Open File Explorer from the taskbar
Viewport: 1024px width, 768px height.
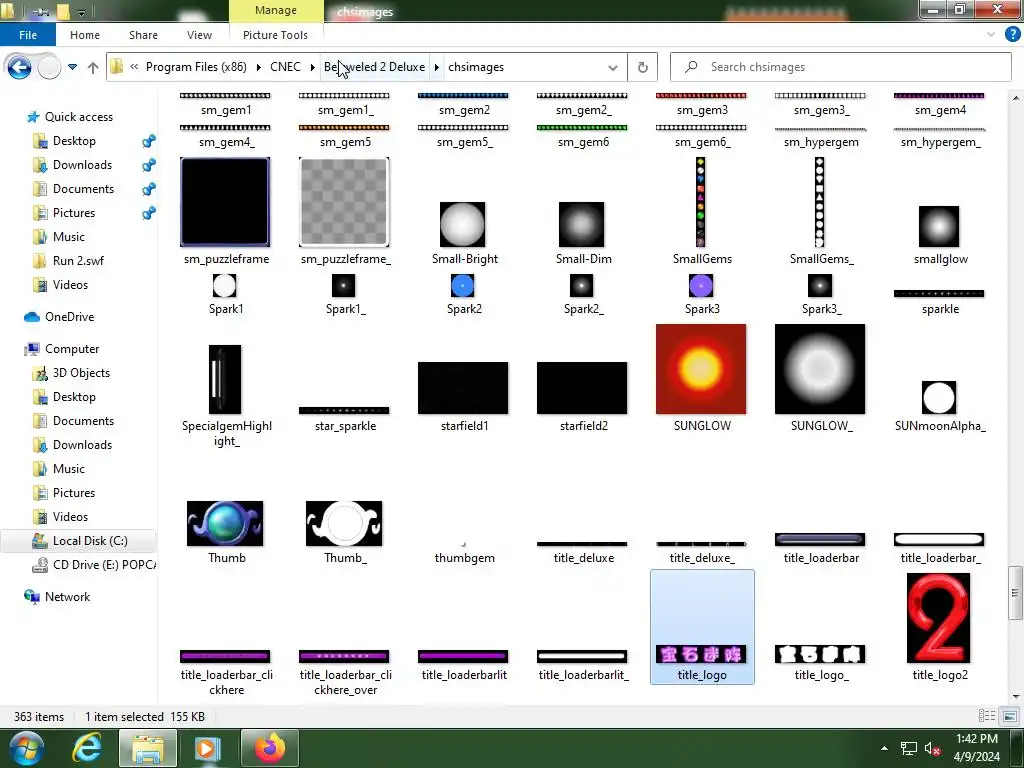coord(148,748)
